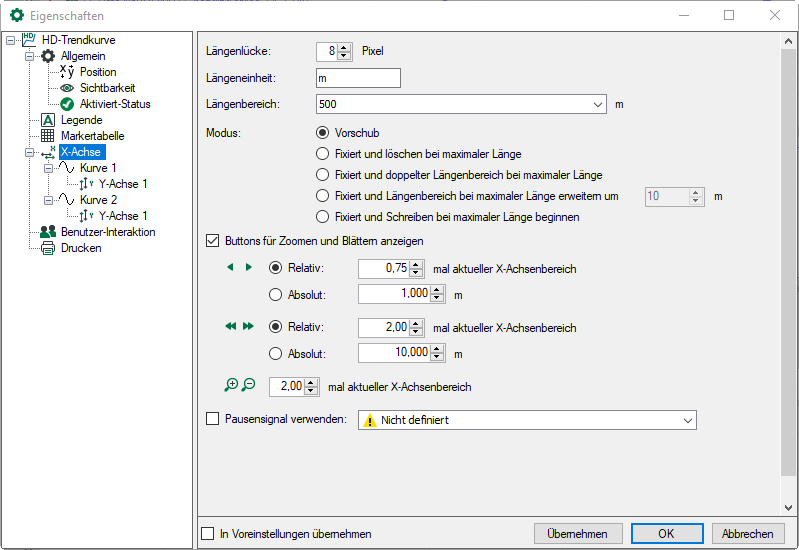This screenshot has width=799, height=550.
Task: Open Benutzer-Interaktion via its people icon
Action: coord(47,232)
